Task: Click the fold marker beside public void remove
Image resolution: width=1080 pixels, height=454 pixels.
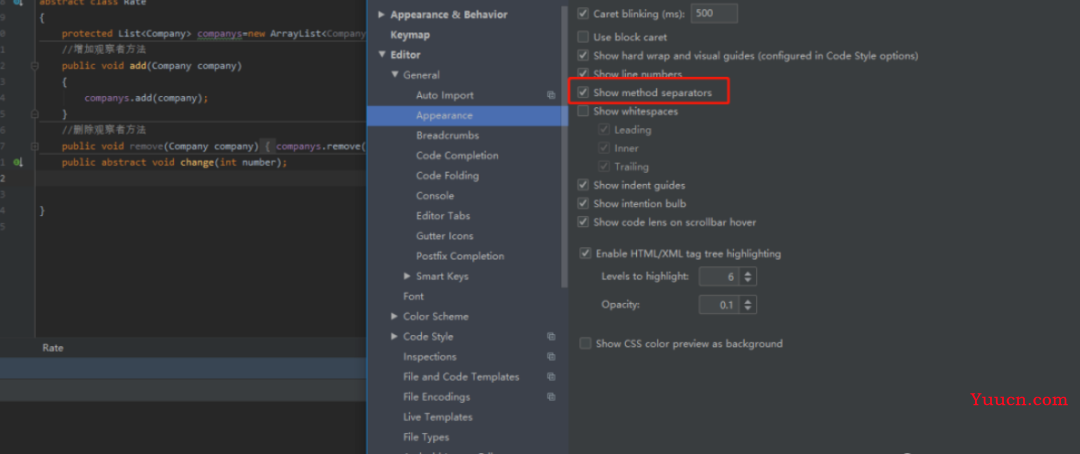Action: [x=34, y=146]
